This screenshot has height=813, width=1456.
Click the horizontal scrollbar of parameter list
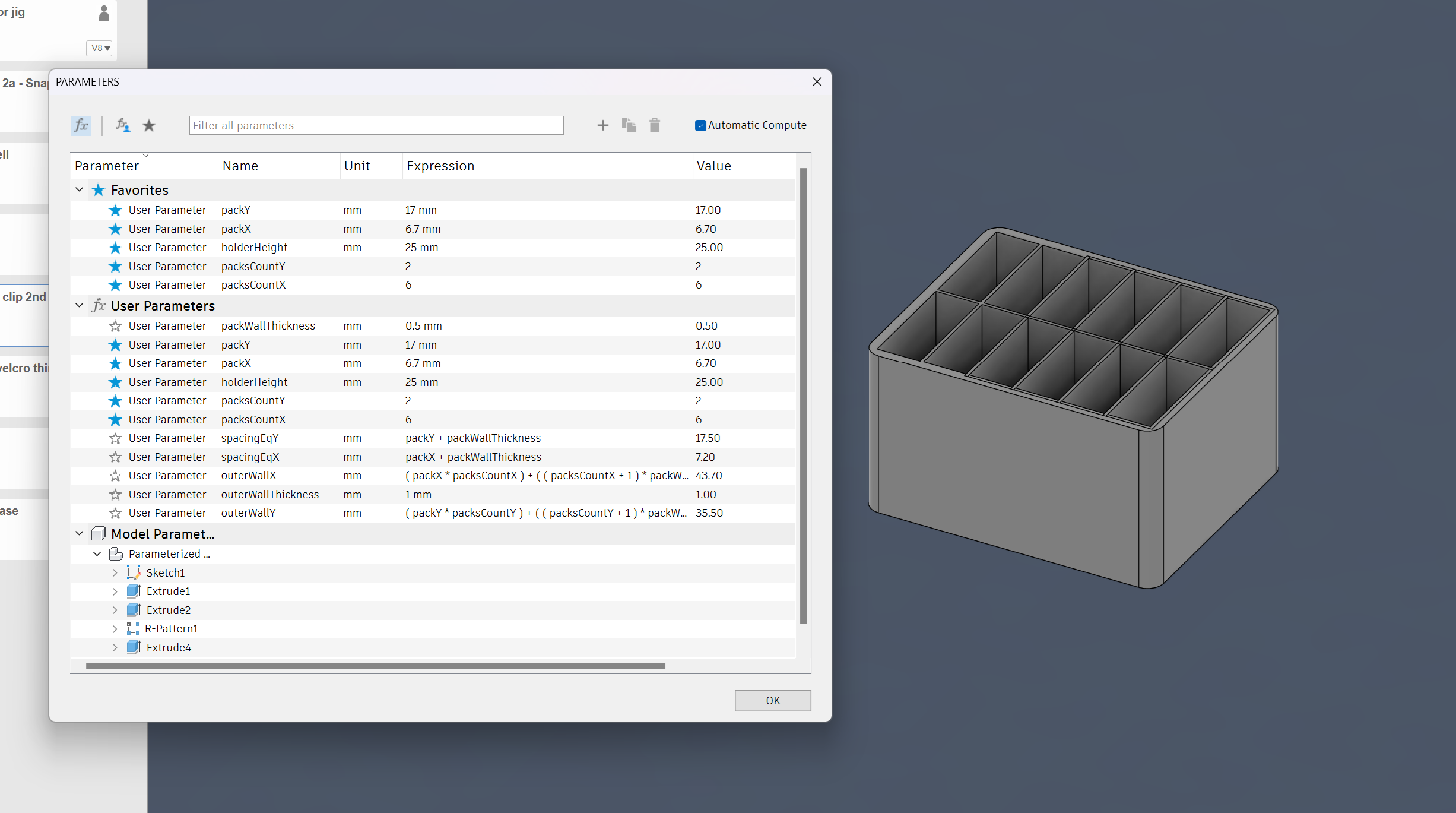click(375, 666)
